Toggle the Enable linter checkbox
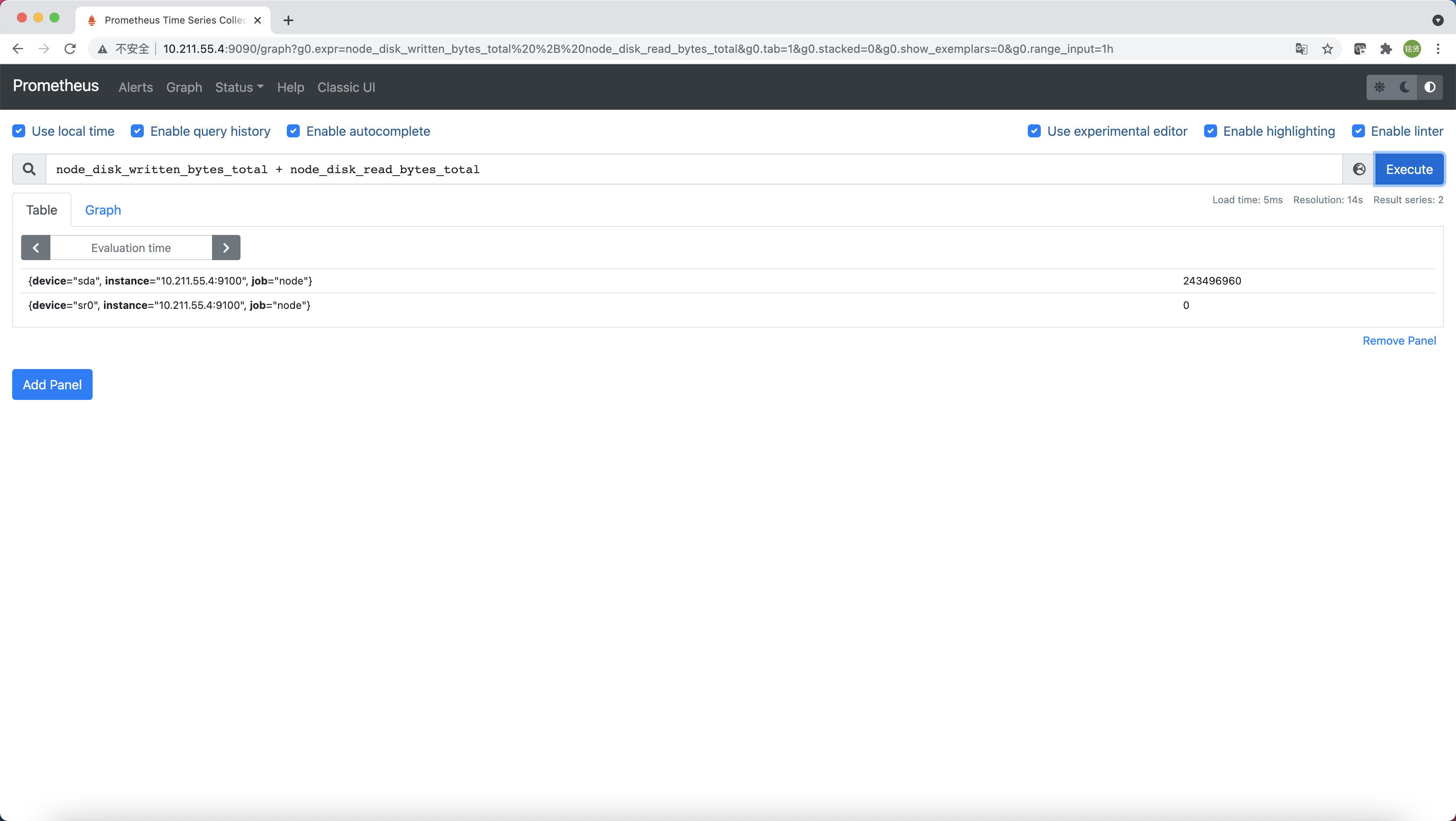This screenshot has width=1456, height=821. (x=1358, y=131)
